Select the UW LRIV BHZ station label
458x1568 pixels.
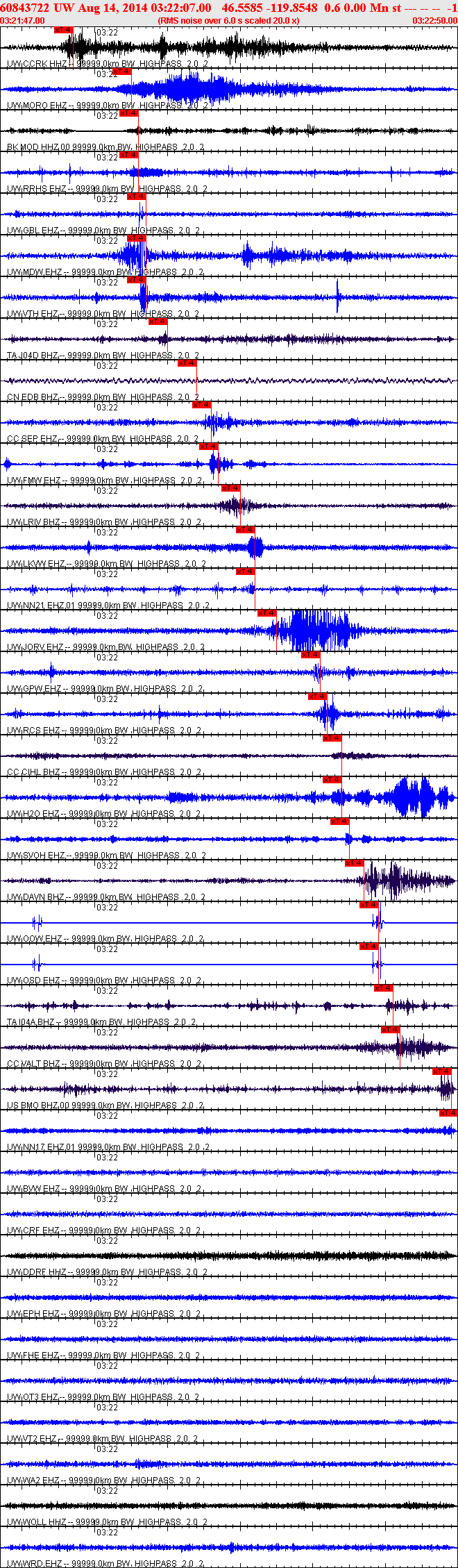(105, 522)
